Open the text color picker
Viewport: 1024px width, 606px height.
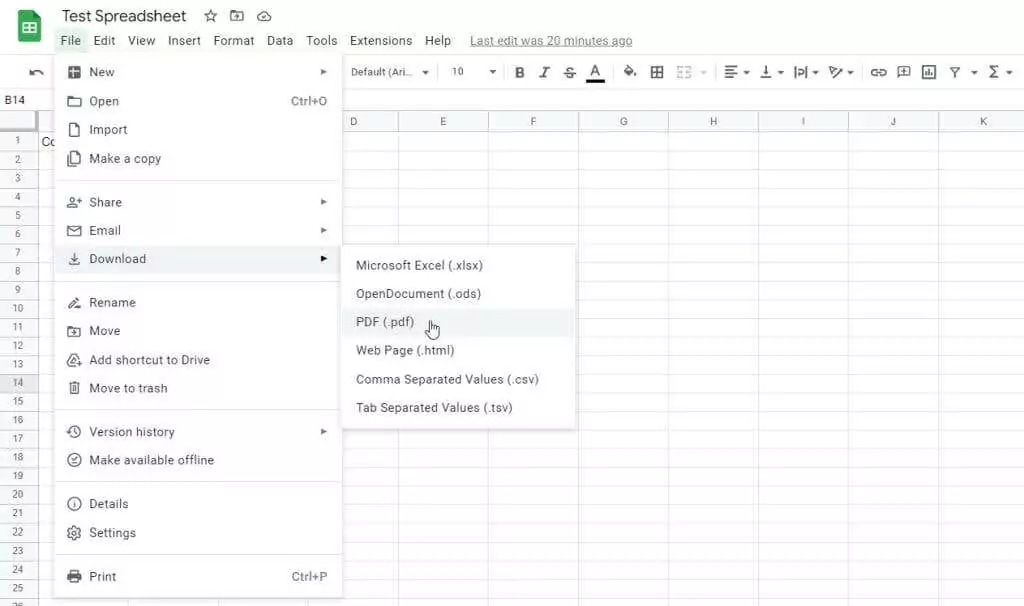pyautogui.click(x=595, y=72)
